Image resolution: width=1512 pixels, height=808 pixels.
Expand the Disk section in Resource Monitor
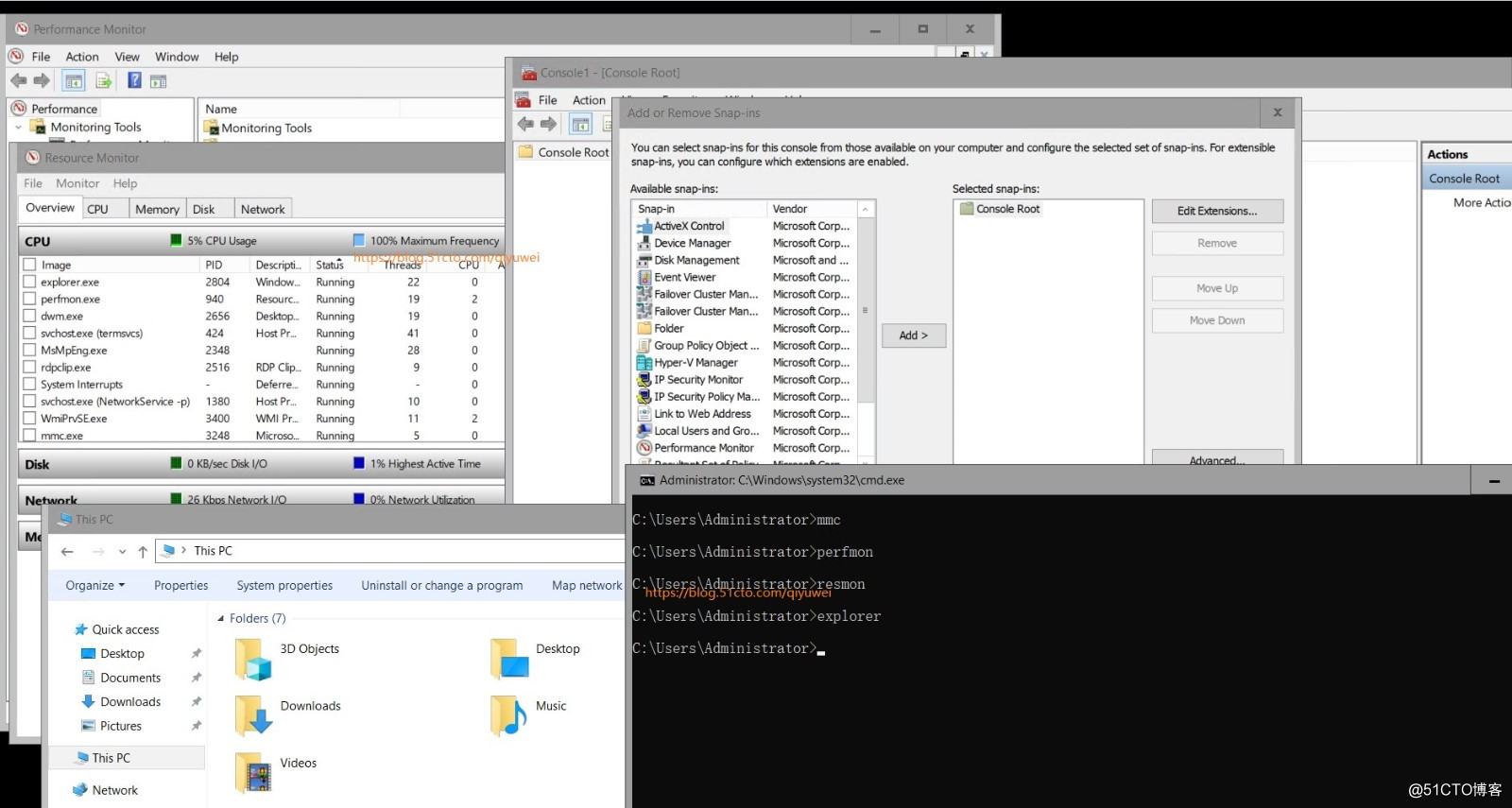coord(261,464)
